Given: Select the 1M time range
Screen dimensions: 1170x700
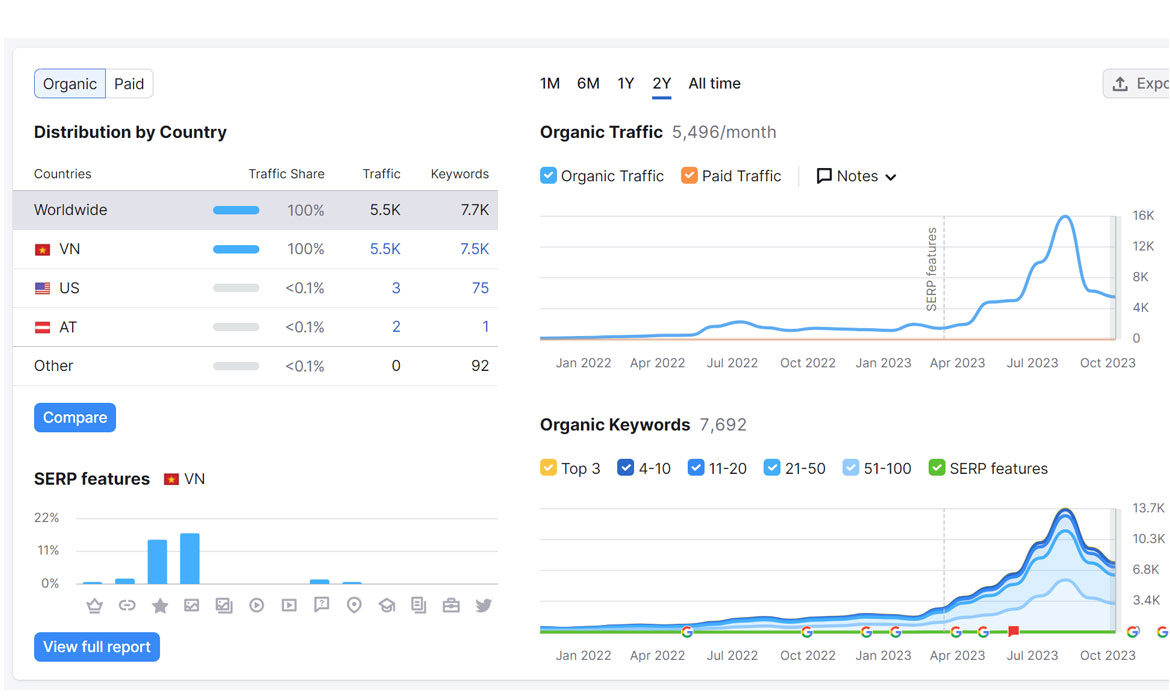Looking at the screenshot, I should point(550,84).
